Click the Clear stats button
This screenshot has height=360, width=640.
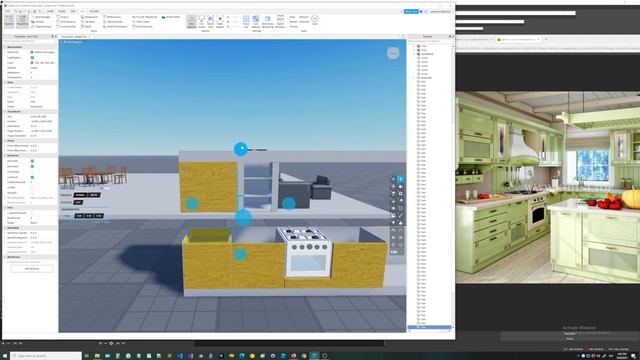pos(314,20)
